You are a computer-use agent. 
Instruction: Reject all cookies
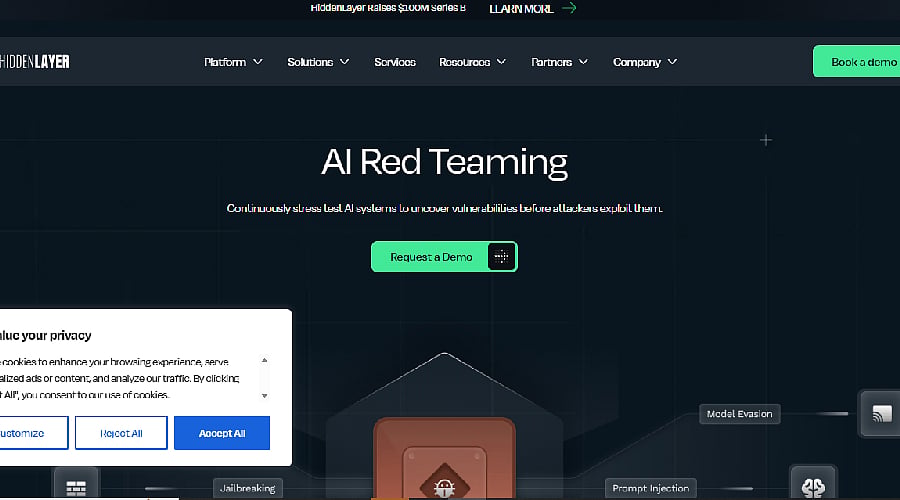coord(121,433)
